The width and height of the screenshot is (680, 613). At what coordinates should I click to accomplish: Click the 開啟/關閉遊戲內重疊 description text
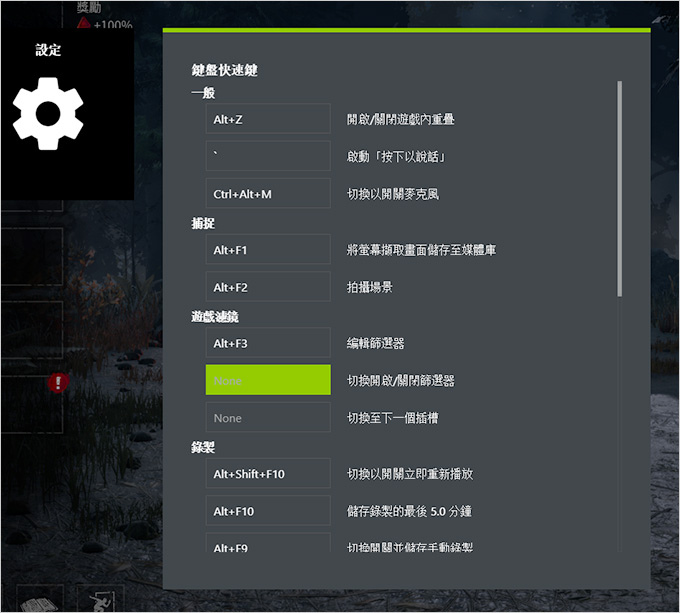pyautogui.click(x=400, y=119)
